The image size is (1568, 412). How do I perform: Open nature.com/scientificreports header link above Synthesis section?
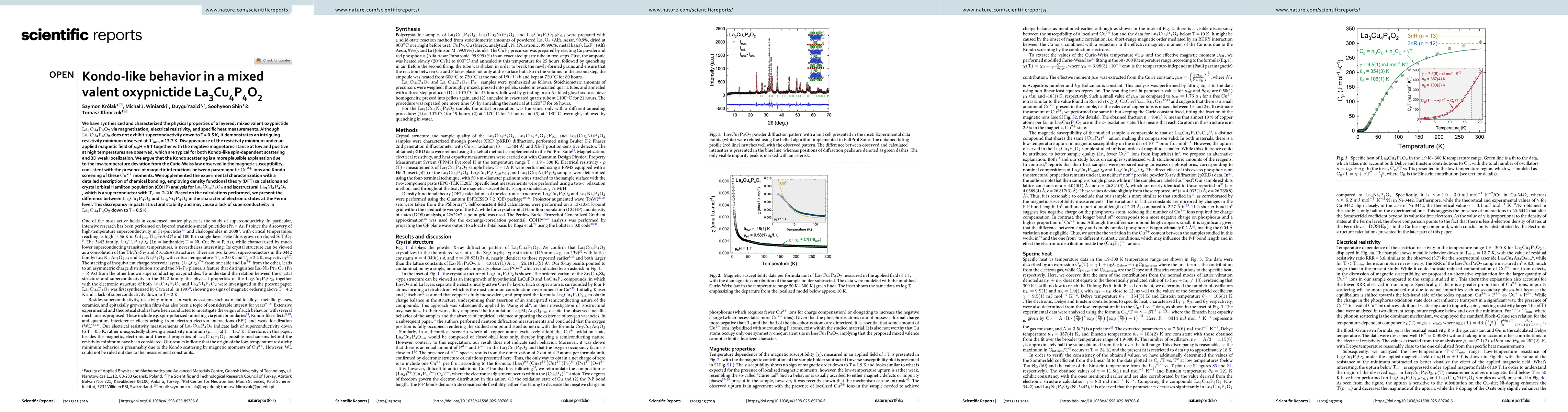[377, 10]
